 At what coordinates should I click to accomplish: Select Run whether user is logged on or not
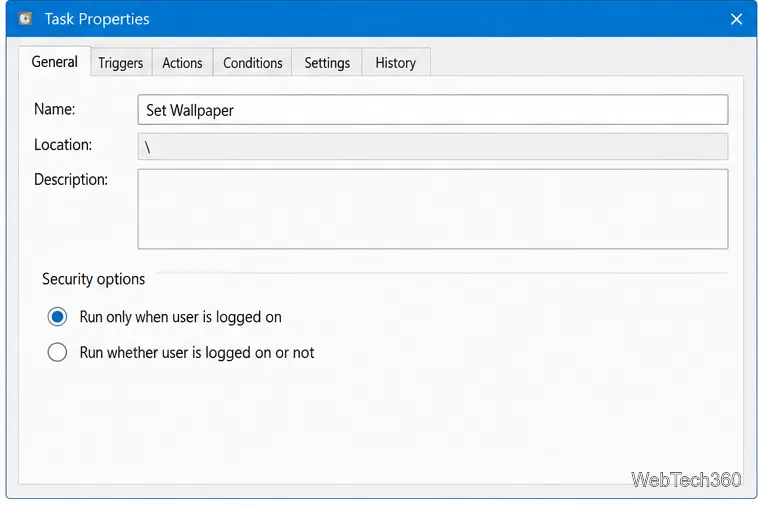pos(181,352)
